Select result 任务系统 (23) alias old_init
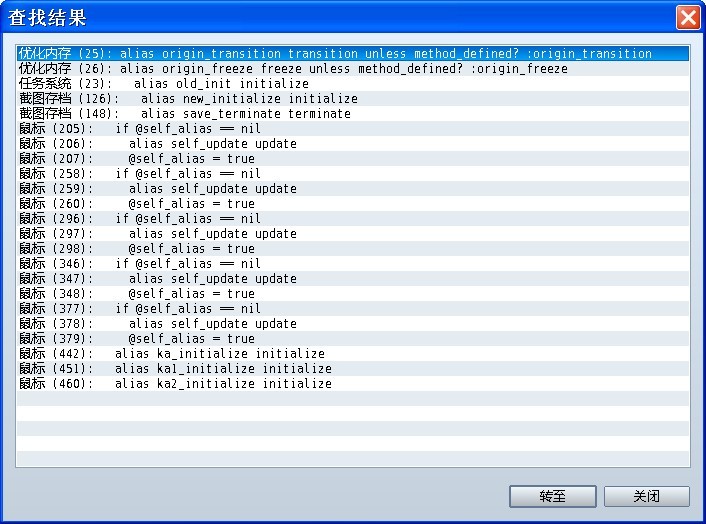The image size is (706, 524). tap(353, 84)
